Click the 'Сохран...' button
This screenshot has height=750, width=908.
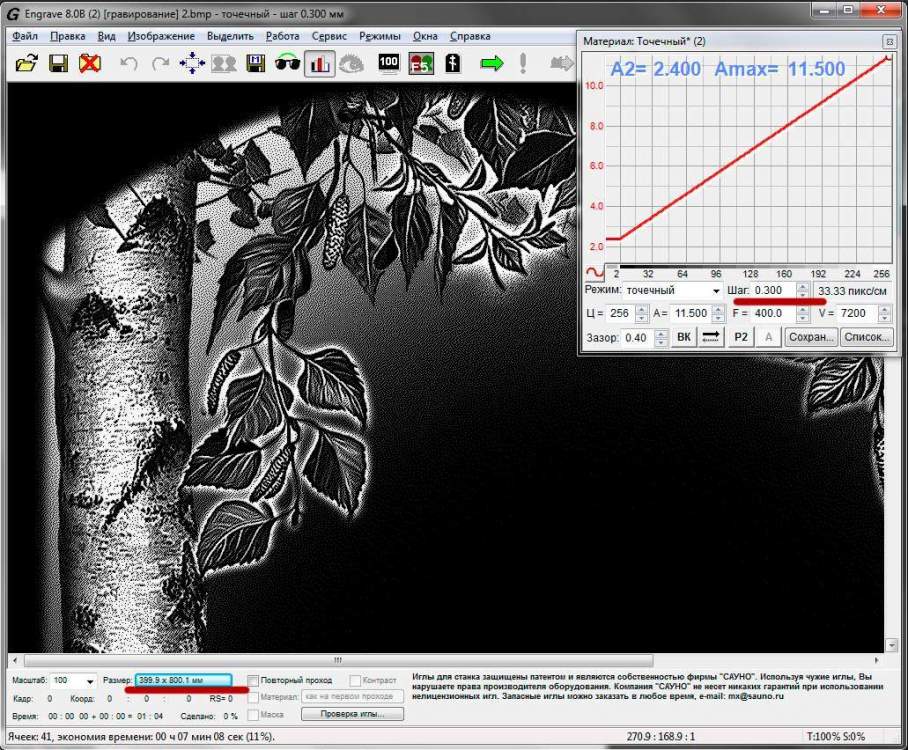[x=810, y=337]
